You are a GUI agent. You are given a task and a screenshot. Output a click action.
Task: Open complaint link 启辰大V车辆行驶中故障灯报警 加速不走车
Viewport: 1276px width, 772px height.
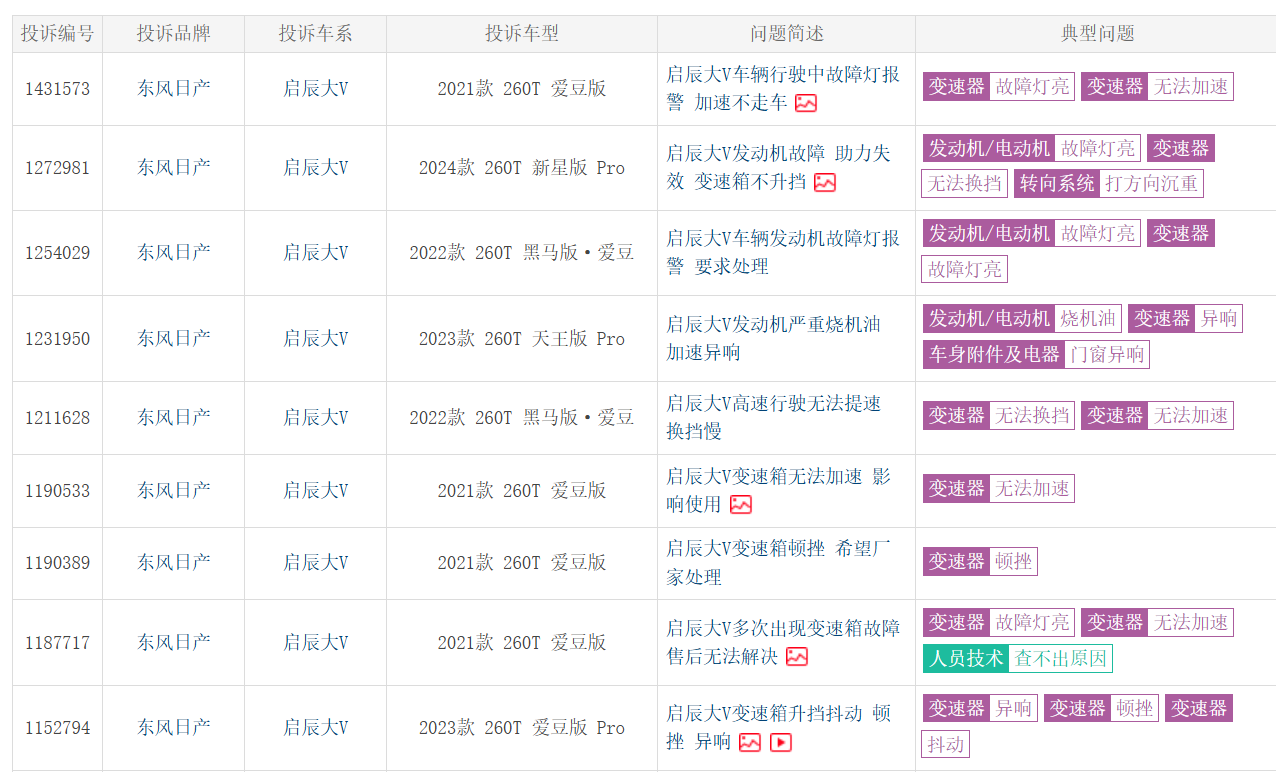[783, 88]
